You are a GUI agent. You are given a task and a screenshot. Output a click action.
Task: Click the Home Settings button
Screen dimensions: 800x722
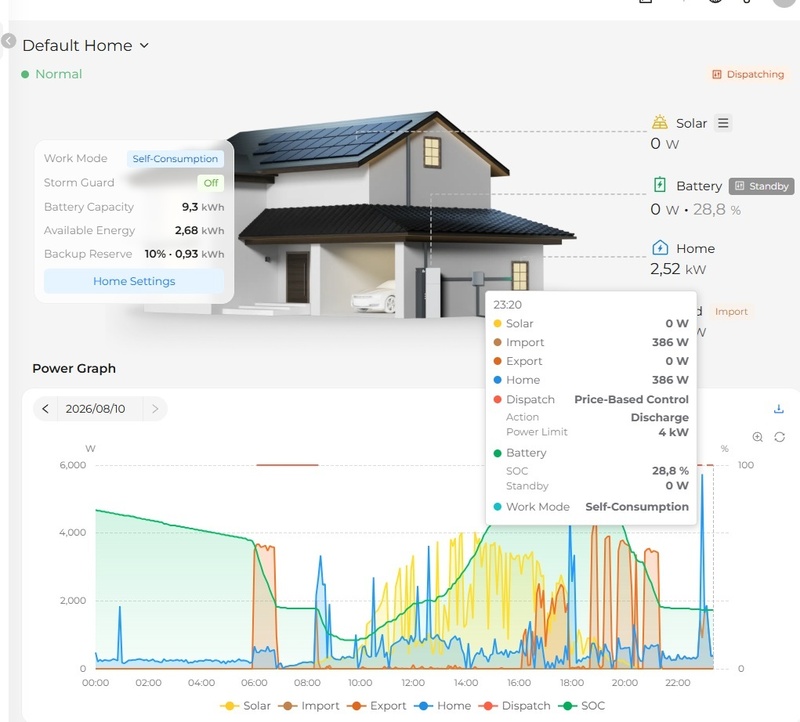tap(134, 281)
